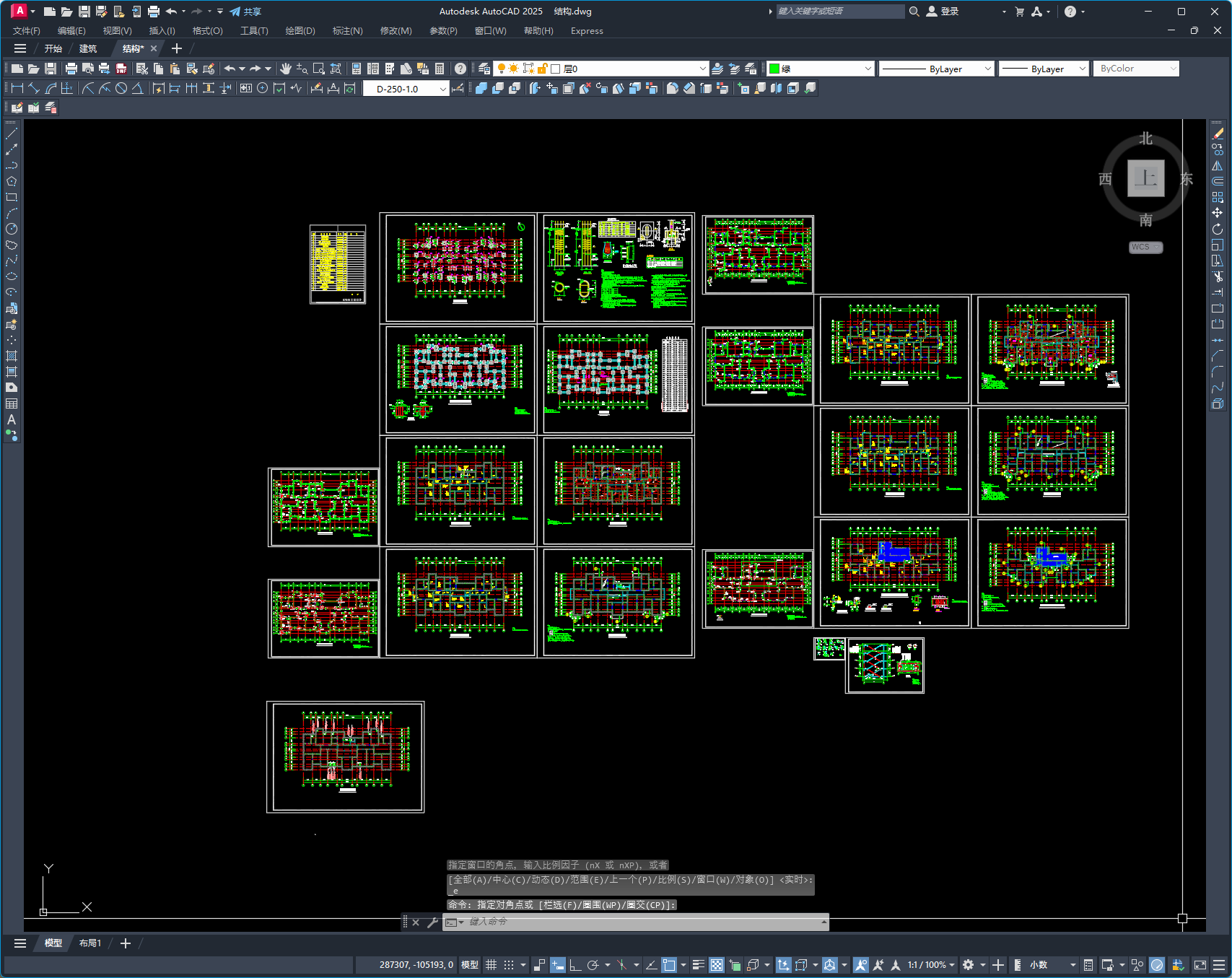This screenshot has width=1232, height=978.
Task: Click the QuickCalc calculator icon
Action: (440, 69)
